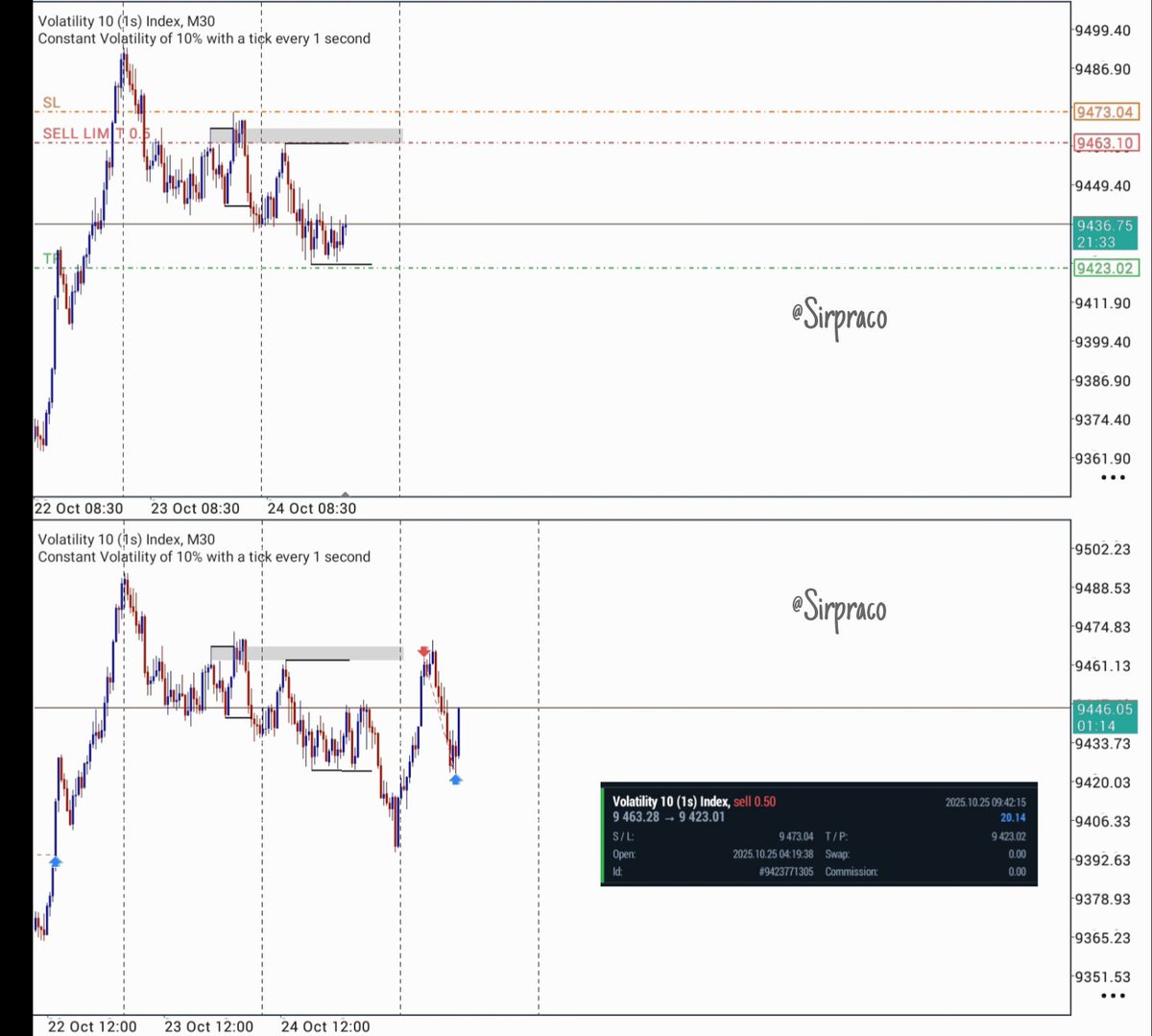Tap 9351.53 on bottom price axis
This screenshot has height=1036, width=1152.
(1102, 976)
